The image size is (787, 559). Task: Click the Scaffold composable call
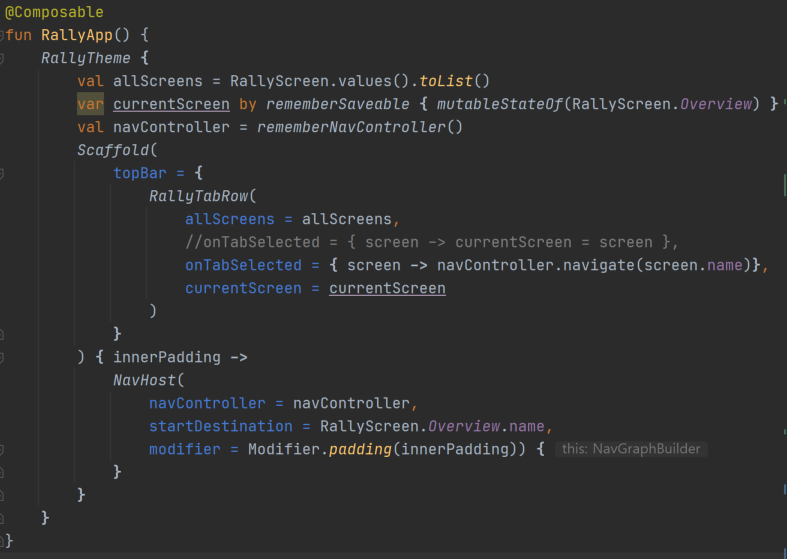pos(113,151)
